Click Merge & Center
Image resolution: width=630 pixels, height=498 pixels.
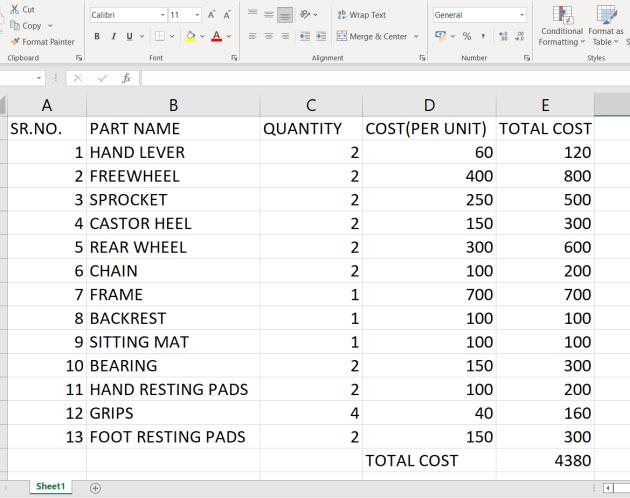pos(372,37)
